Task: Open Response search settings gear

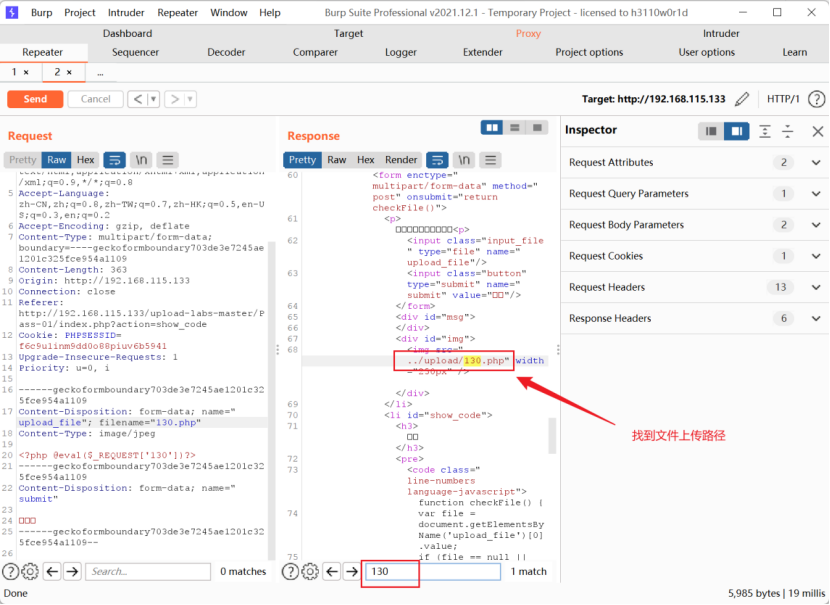Action: click(310, 572)
